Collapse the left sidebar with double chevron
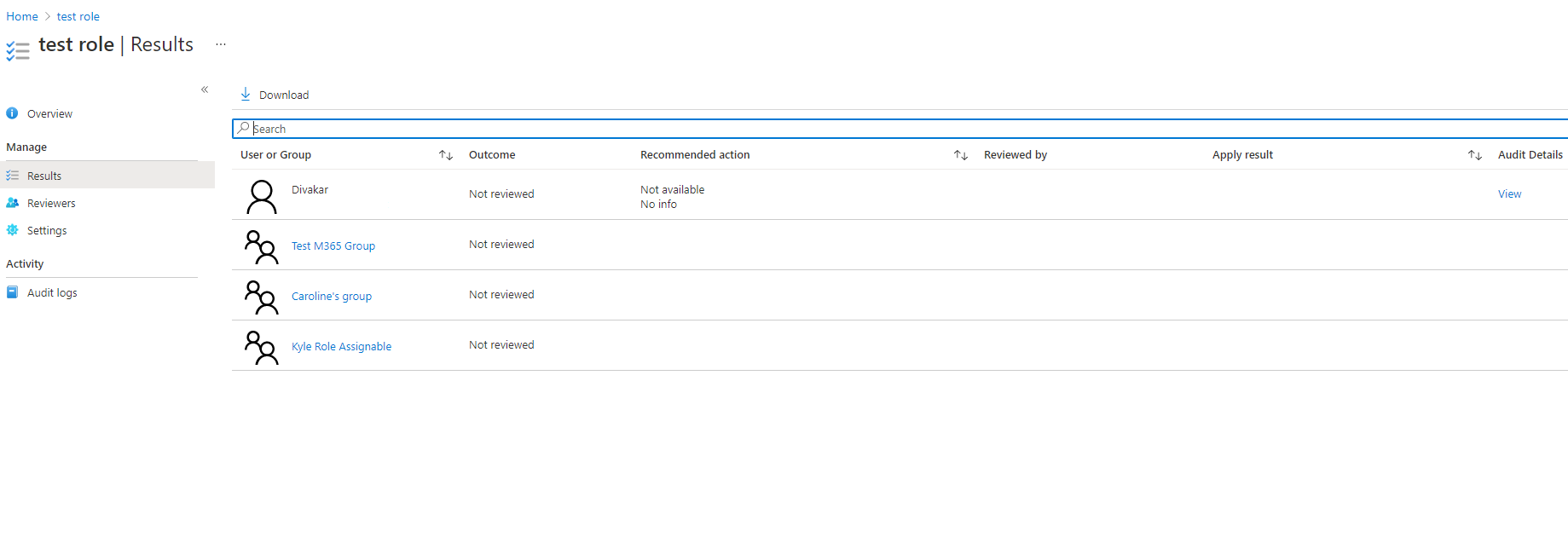The width and height of the screenshot is (1568, 537). coord(205,89)
